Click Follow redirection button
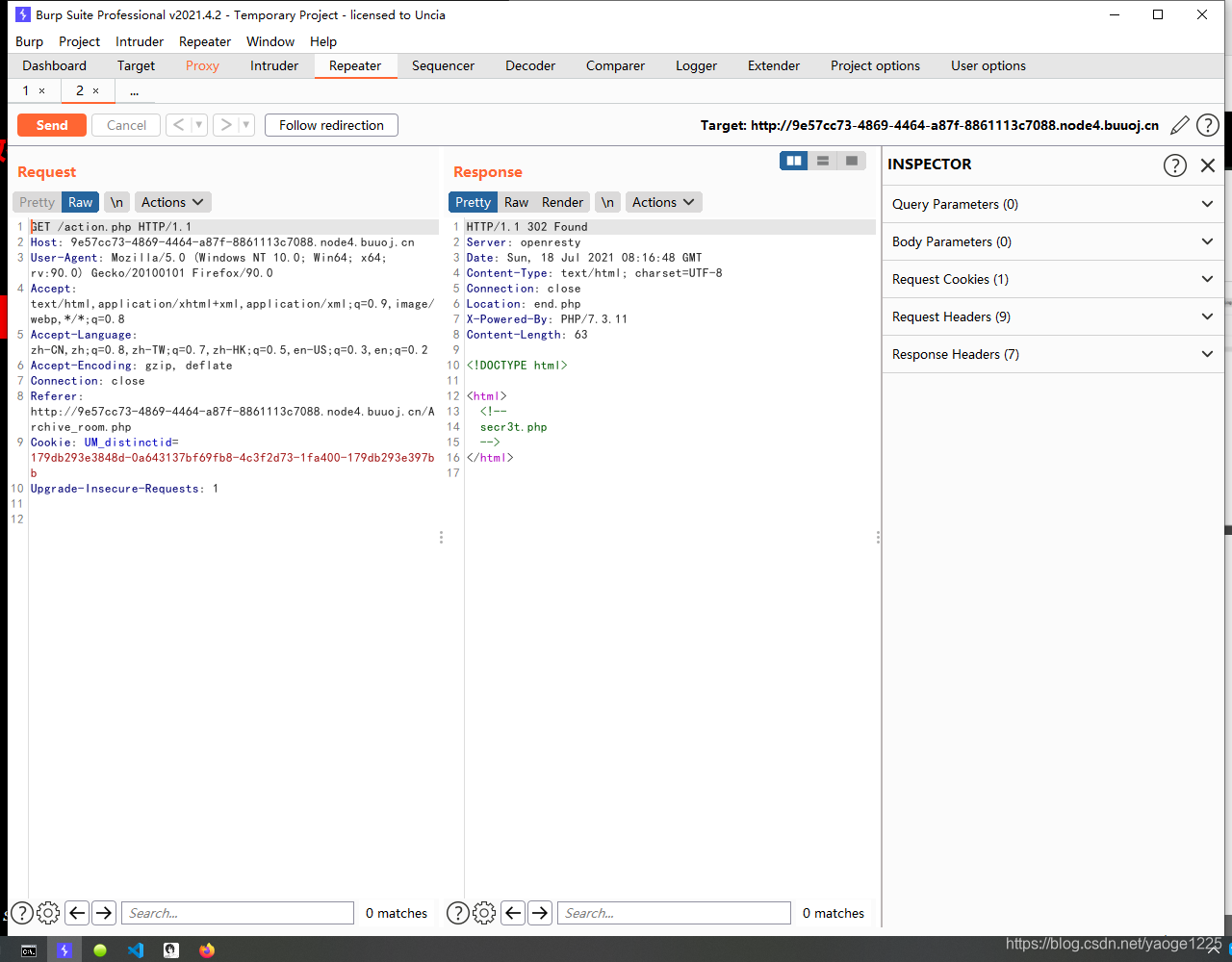Image resolution: width=1232 pixels, height=962 pixels. (331, 125)
